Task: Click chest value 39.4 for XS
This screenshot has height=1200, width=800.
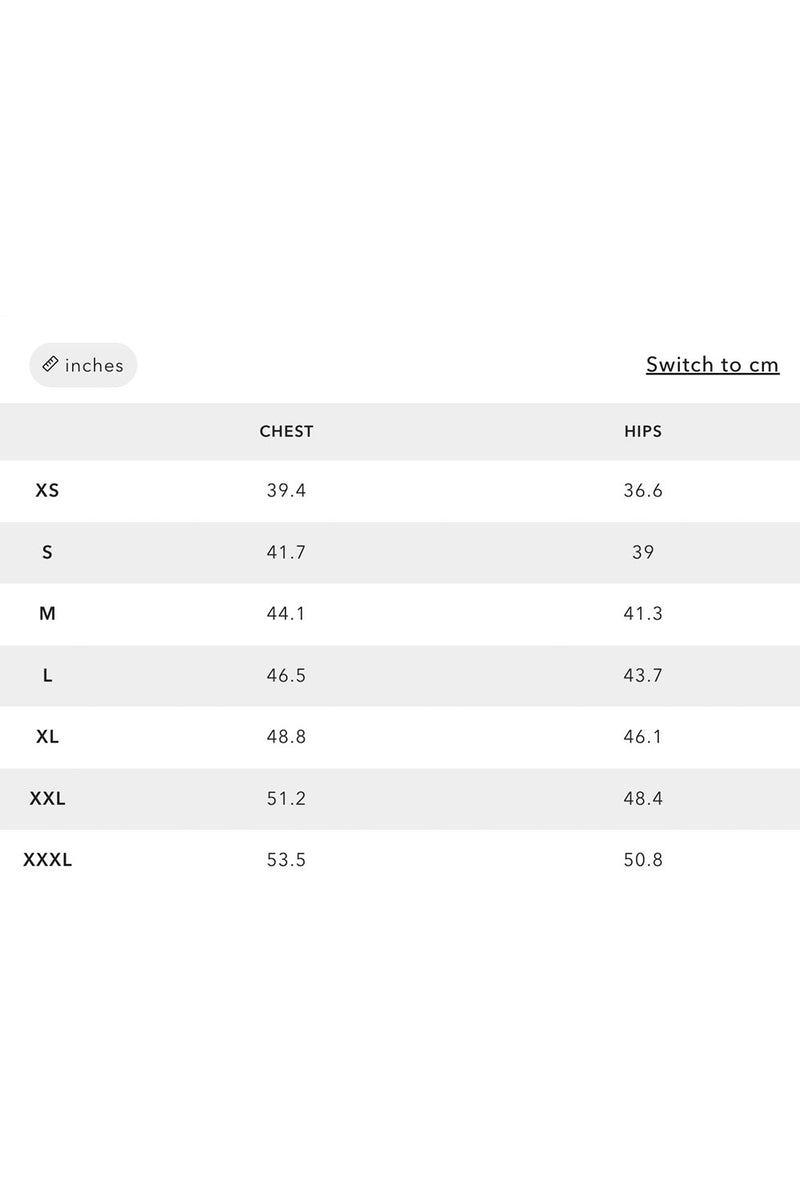Action: [x=286, y=491]
